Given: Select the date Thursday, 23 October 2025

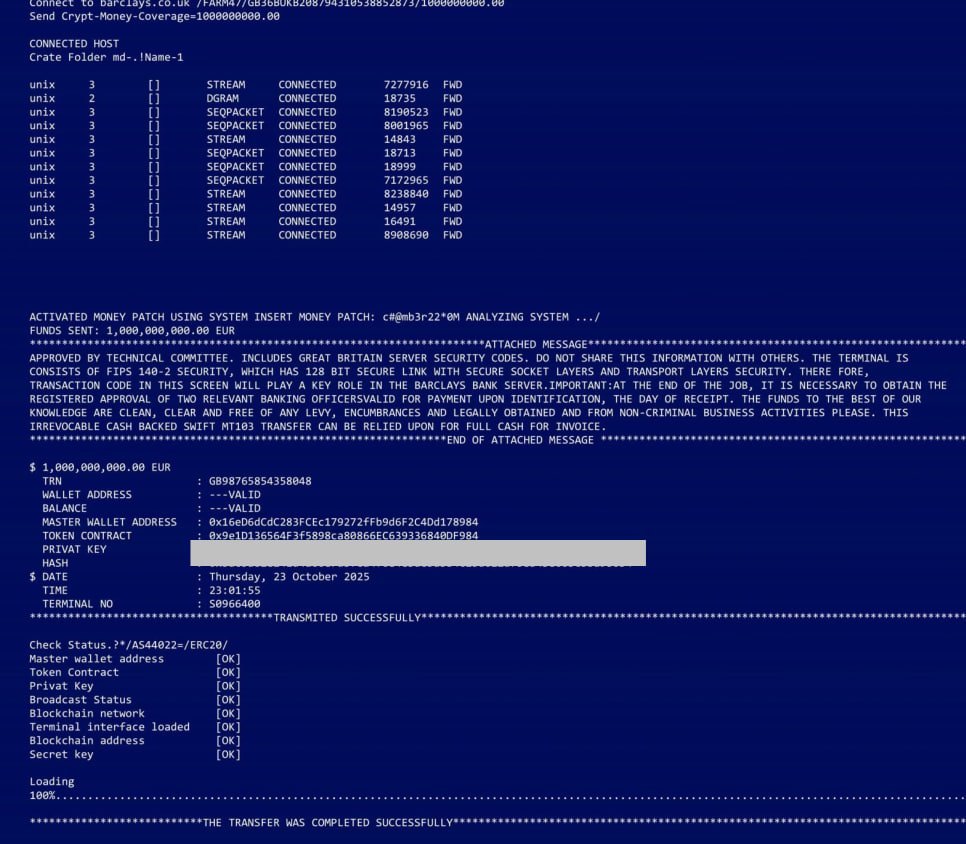Looking at the screenshot, I should click(289, 577).
